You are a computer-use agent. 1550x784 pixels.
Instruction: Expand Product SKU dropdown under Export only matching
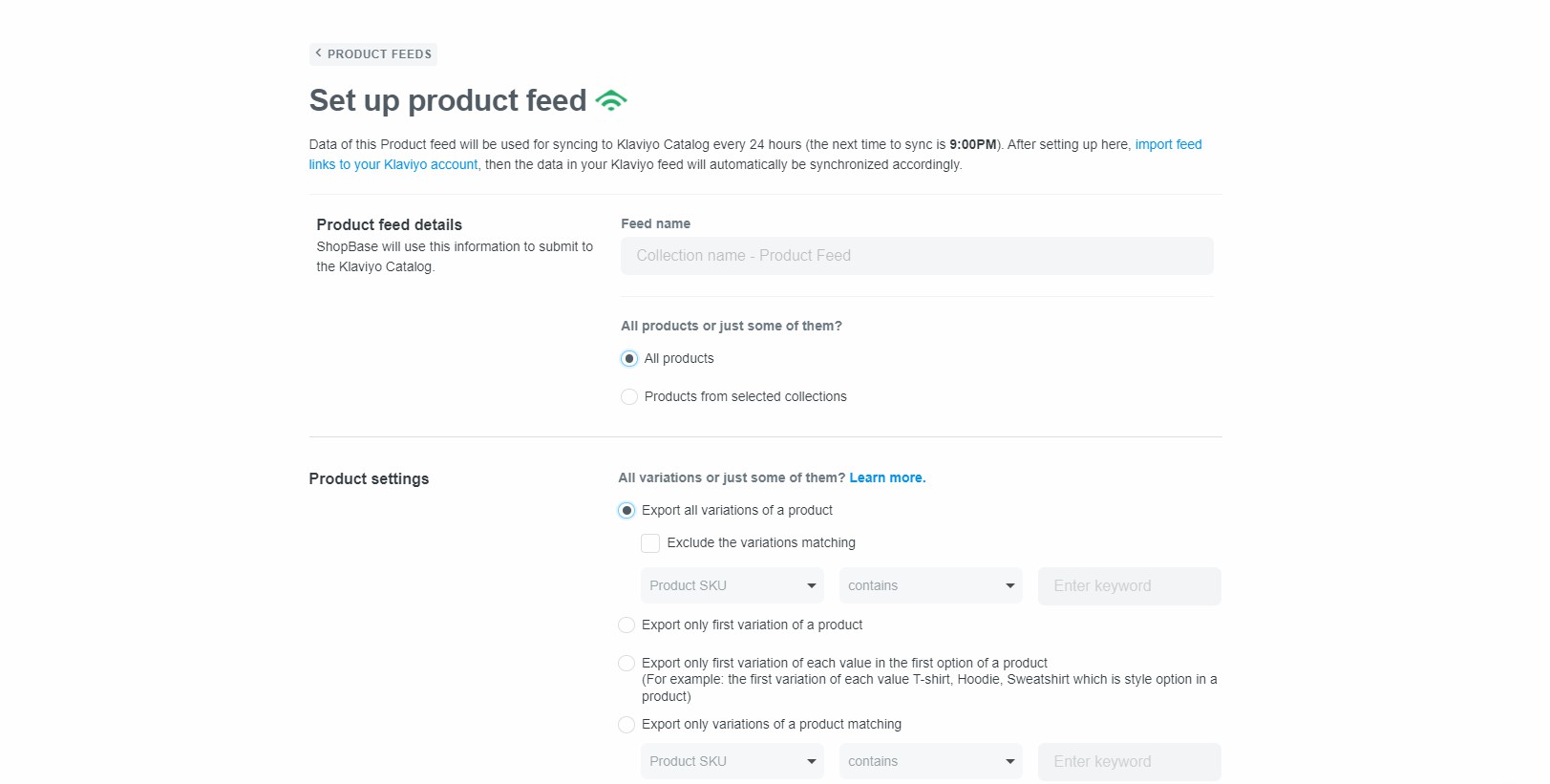[x=732, y=762]
